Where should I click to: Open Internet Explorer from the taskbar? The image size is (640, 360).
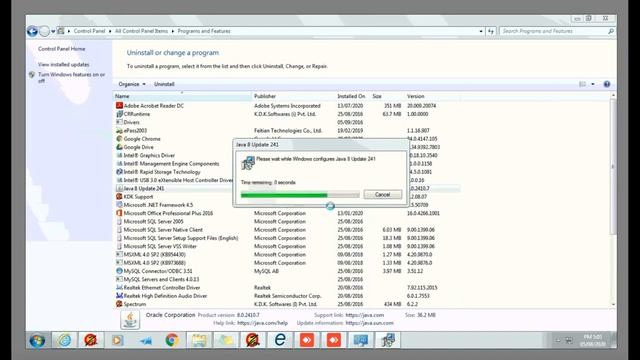(64, 340)
